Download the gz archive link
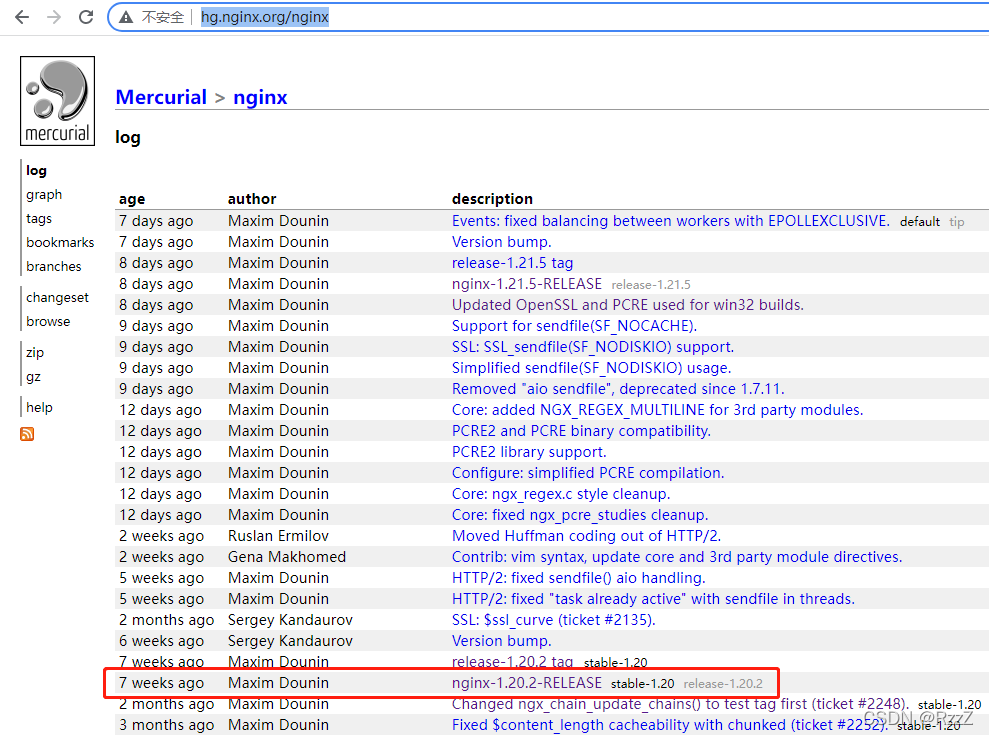The width and height of the screenshot is (989, 735). [33, 377]
